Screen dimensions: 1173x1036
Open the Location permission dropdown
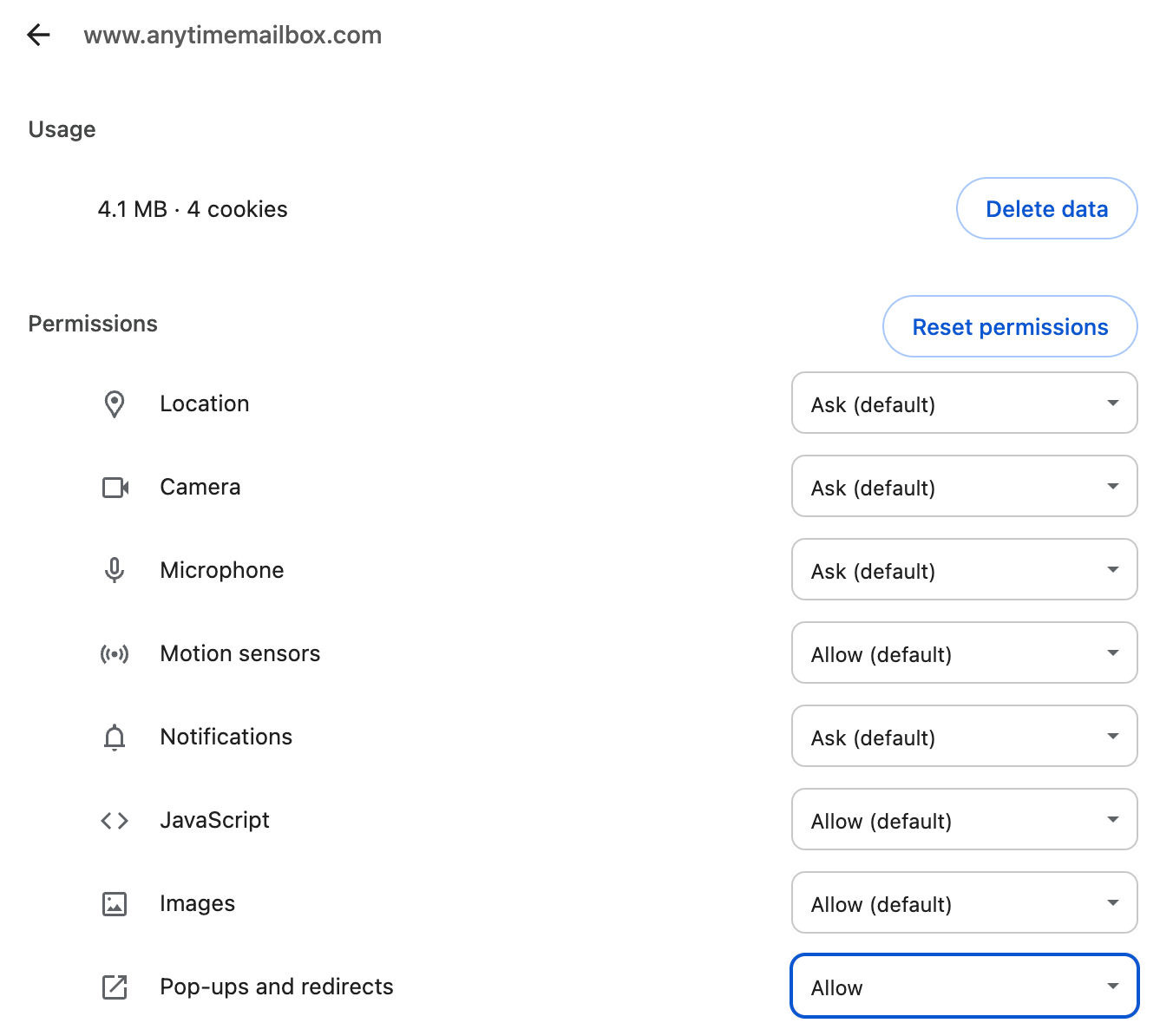pyautogui.click(x=964, y=403)
